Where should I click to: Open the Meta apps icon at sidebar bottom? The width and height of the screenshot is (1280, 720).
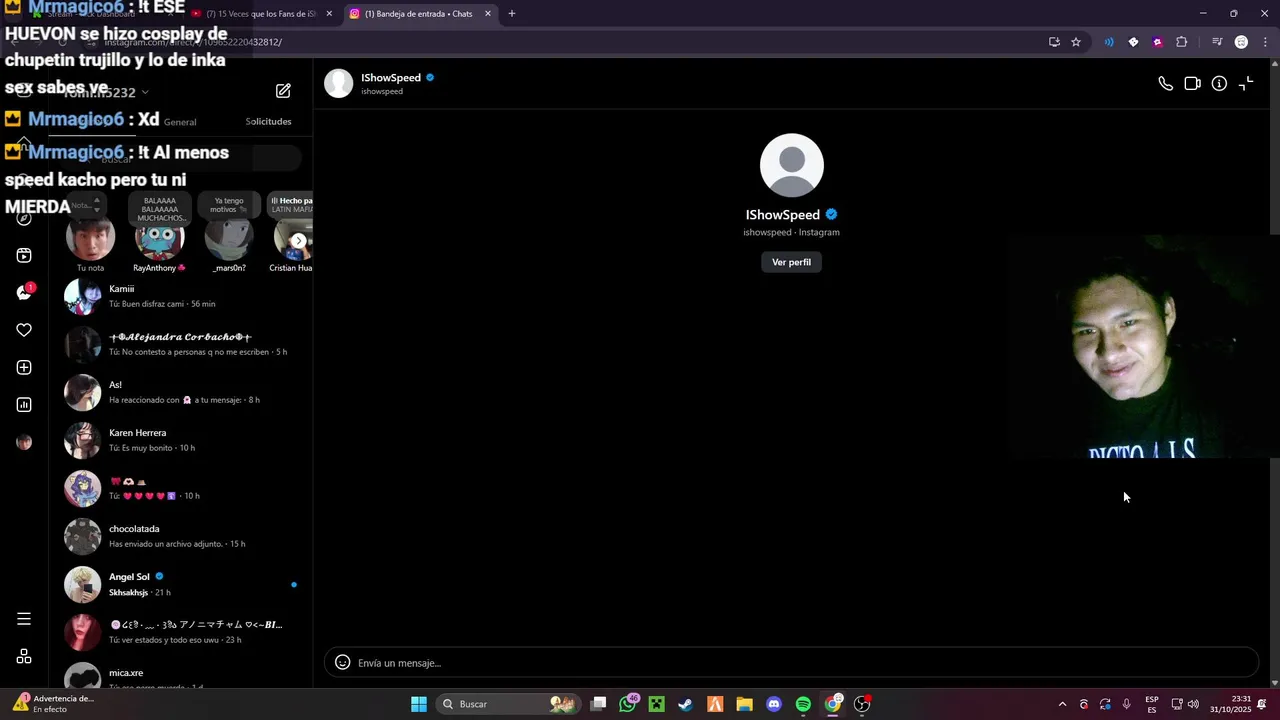(x=24, y=657)
